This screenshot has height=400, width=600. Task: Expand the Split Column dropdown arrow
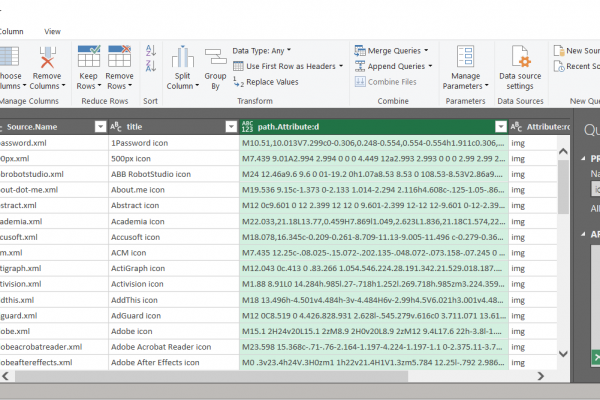197,86
